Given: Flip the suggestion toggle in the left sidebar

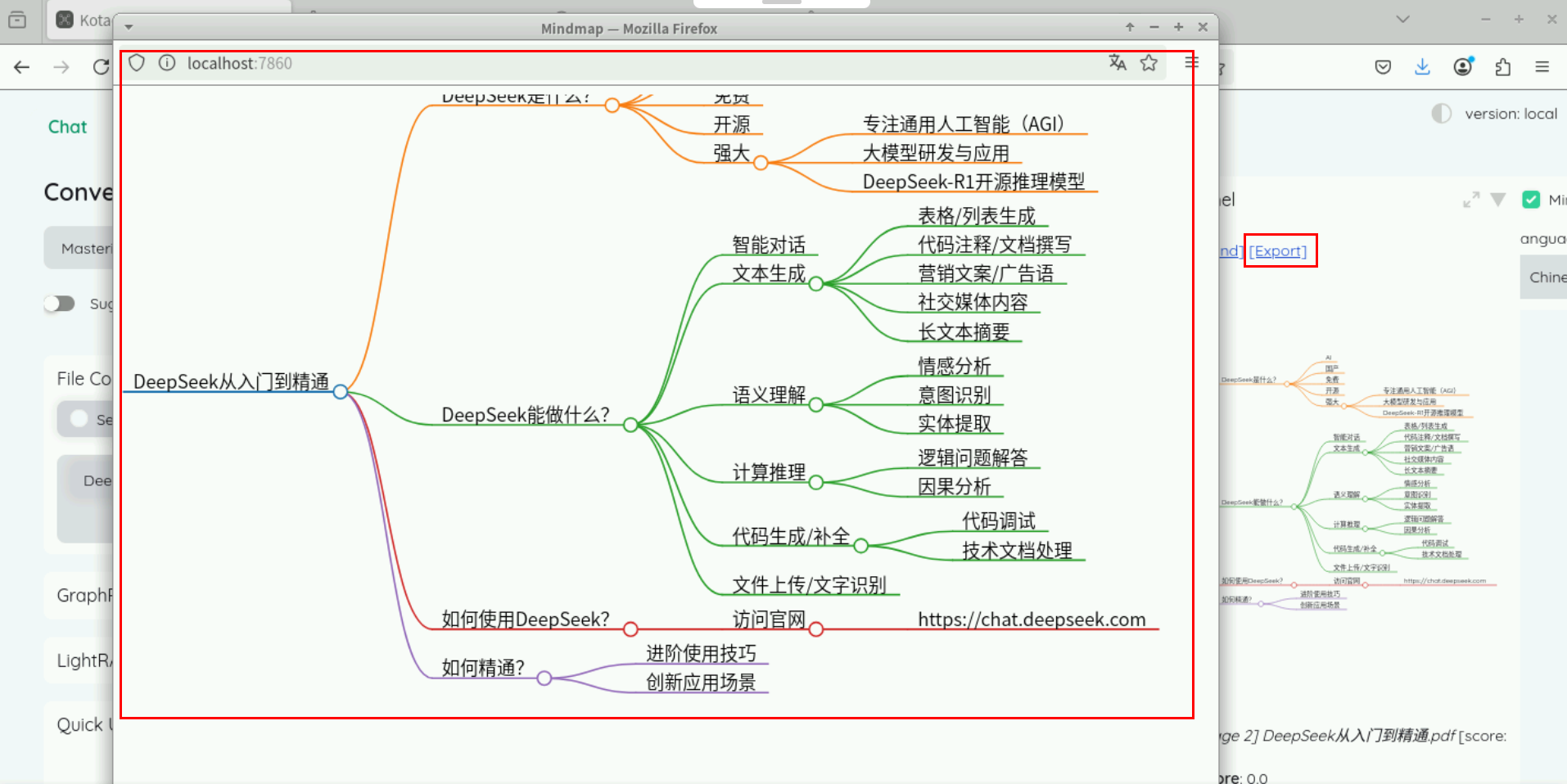Looking at the screenshot, I should point(59,304).
